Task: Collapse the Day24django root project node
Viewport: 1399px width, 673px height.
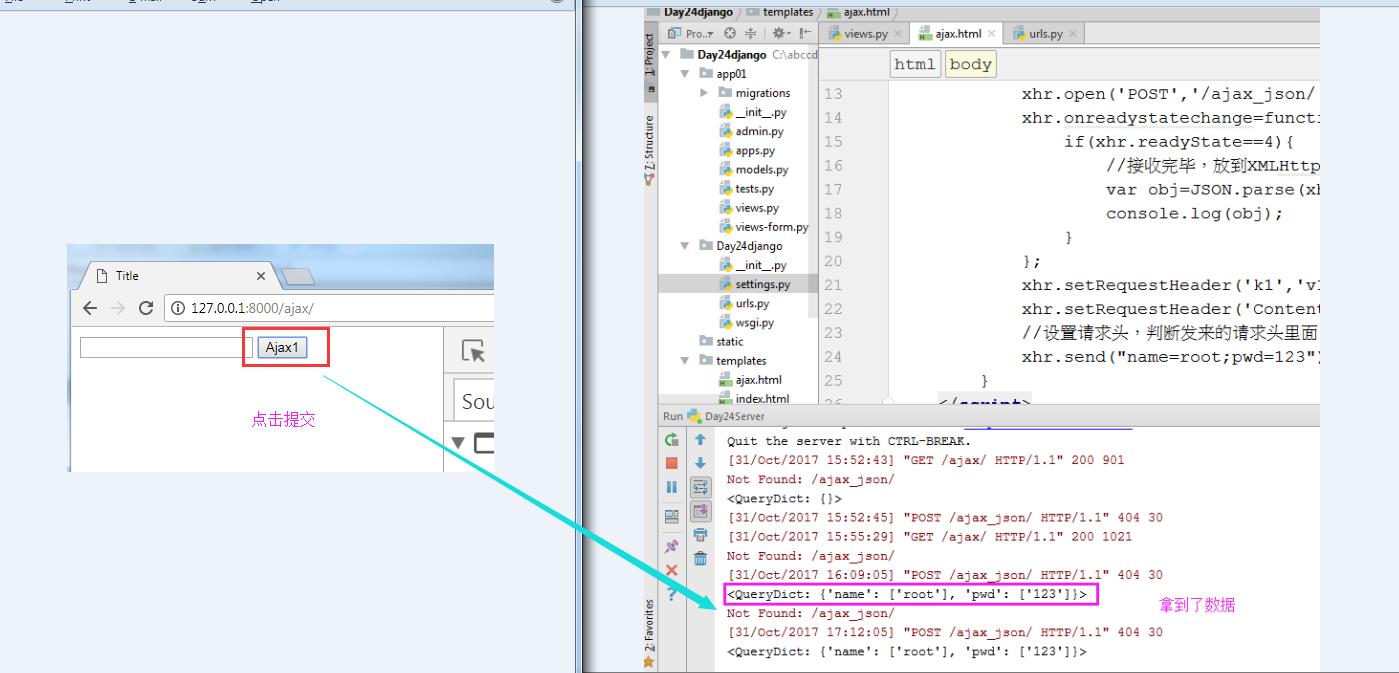Action: click(x=666, y=54)
